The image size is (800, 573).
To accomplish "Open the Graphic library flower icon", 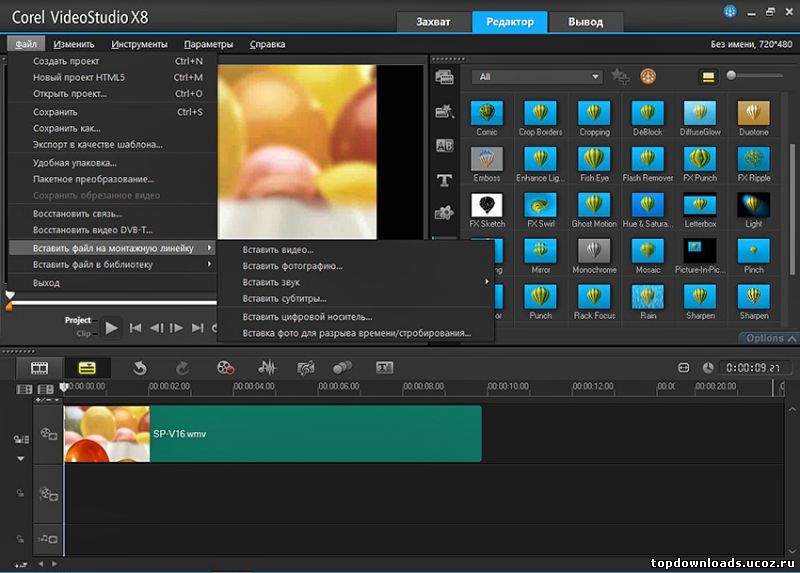I will point(444,213).
